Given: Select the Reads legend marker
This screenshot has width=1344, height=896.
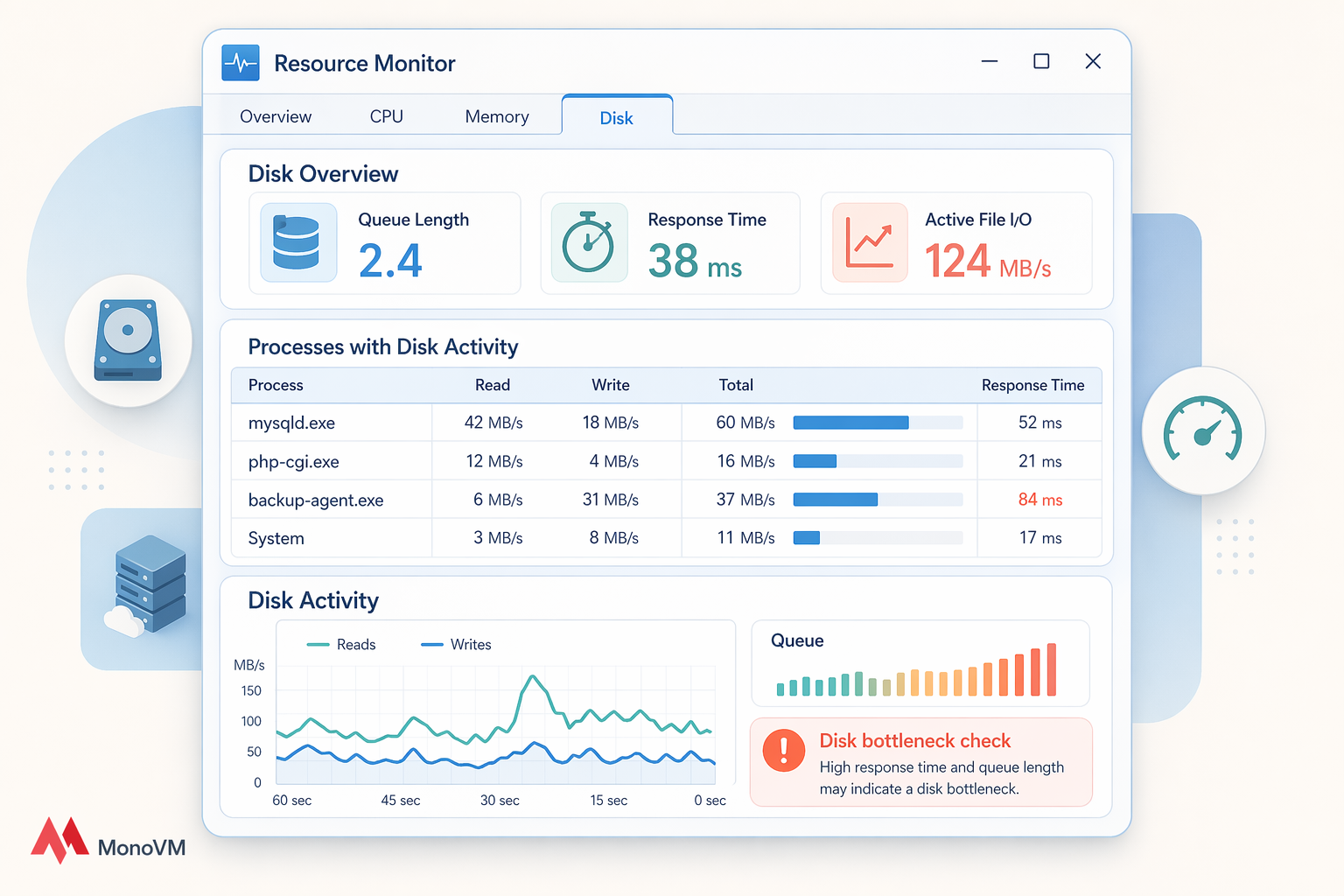Looking at the screenshot, I should click(317, 644).
